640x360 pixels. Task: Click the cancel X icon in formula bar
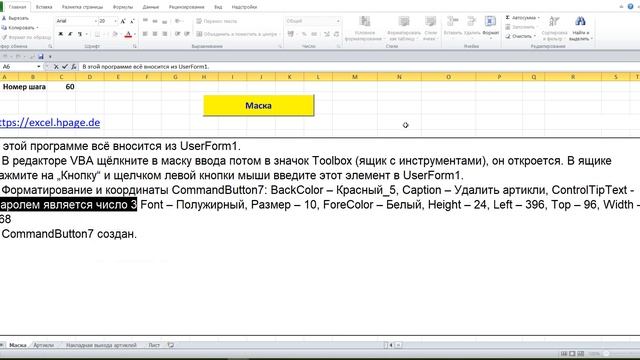click(56, 67)
